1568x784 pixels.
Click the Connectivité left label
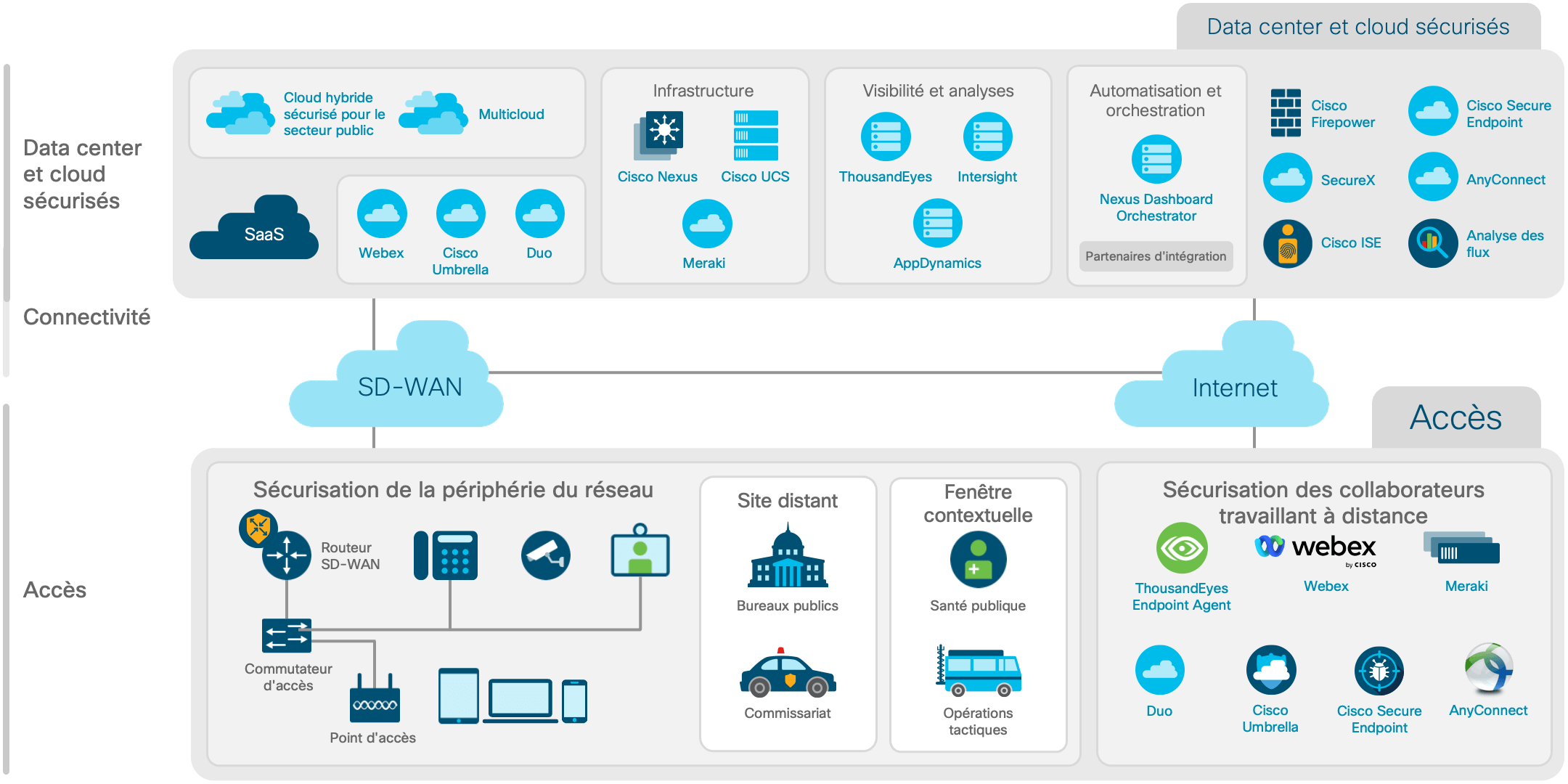click(87, 317)
